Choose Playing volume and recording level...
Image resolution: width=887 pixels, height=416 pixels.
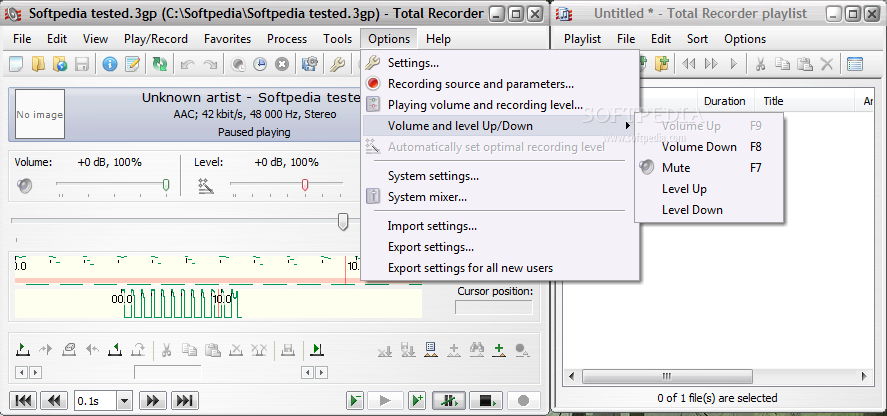point(500,105)
